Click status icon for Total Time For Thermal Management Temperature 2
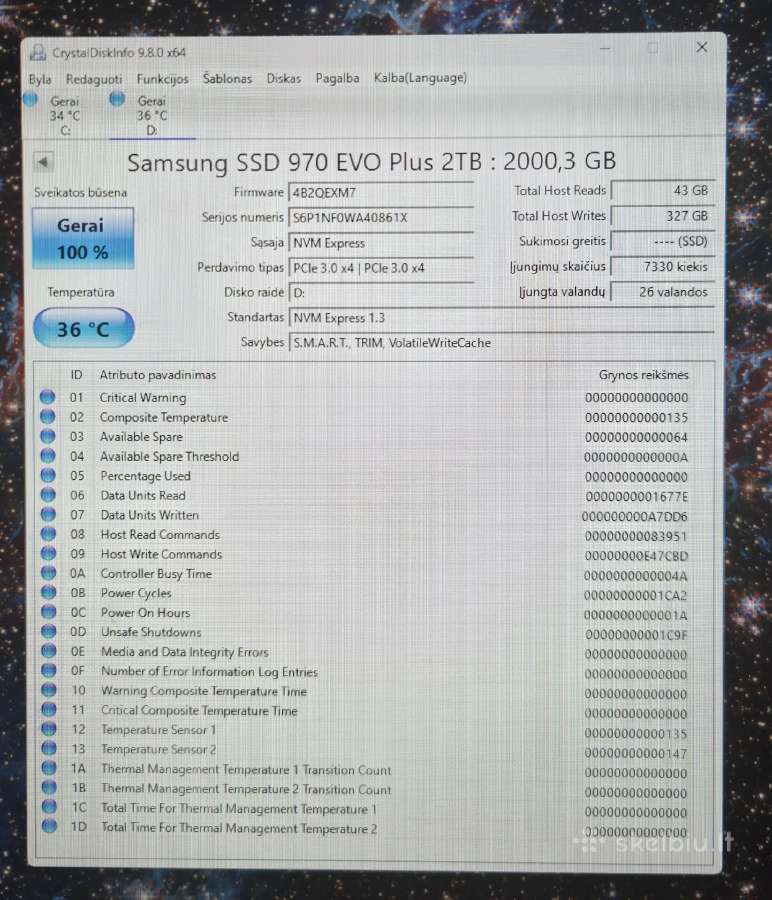 point(49,826)
